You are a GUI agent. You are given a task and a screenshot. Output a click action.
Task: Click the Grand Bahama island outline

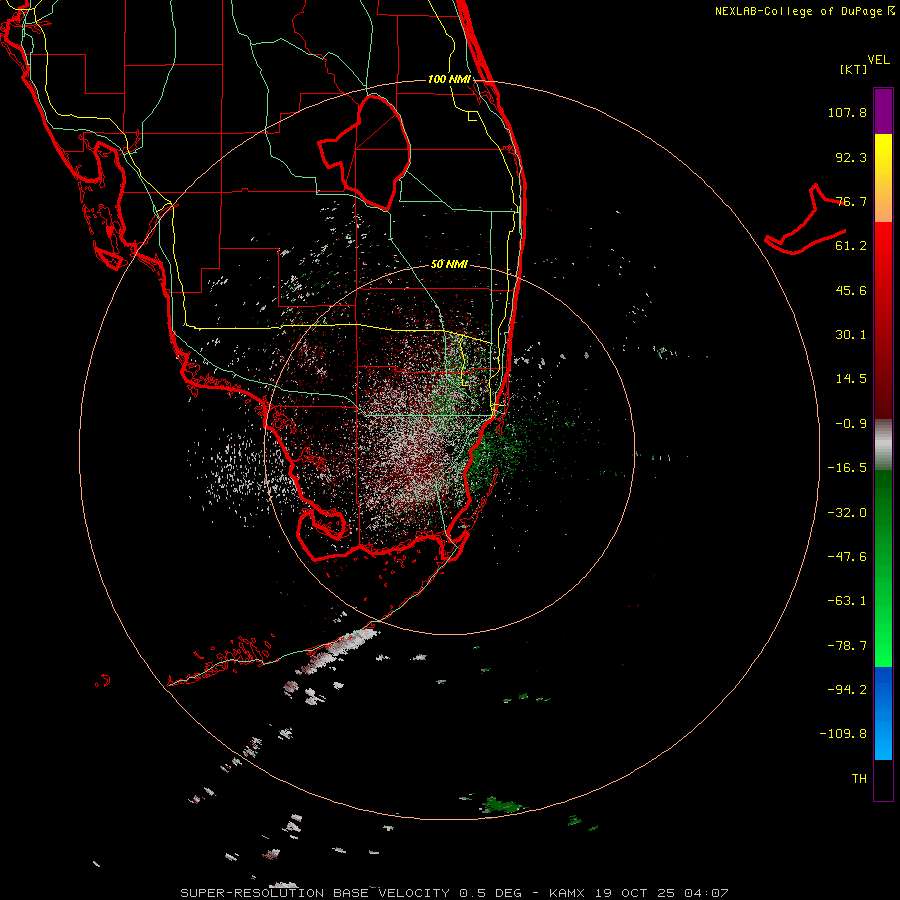[805, 219]
